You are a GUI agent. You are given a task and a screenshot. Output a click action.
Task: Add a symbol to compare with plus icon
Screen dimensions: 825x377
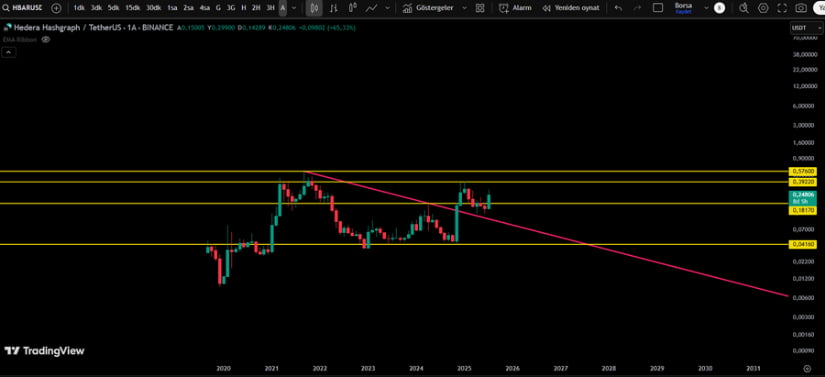(56, 8)
